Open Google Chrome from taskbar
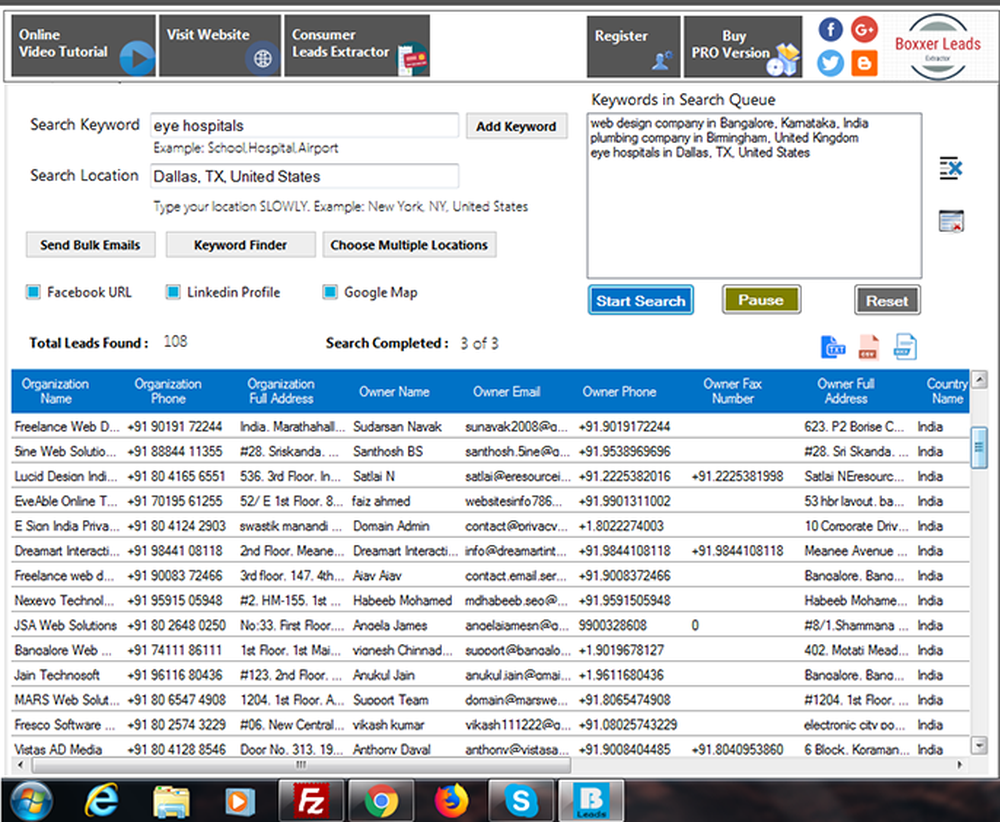The image size is (1000, 822). pos(381,801)
